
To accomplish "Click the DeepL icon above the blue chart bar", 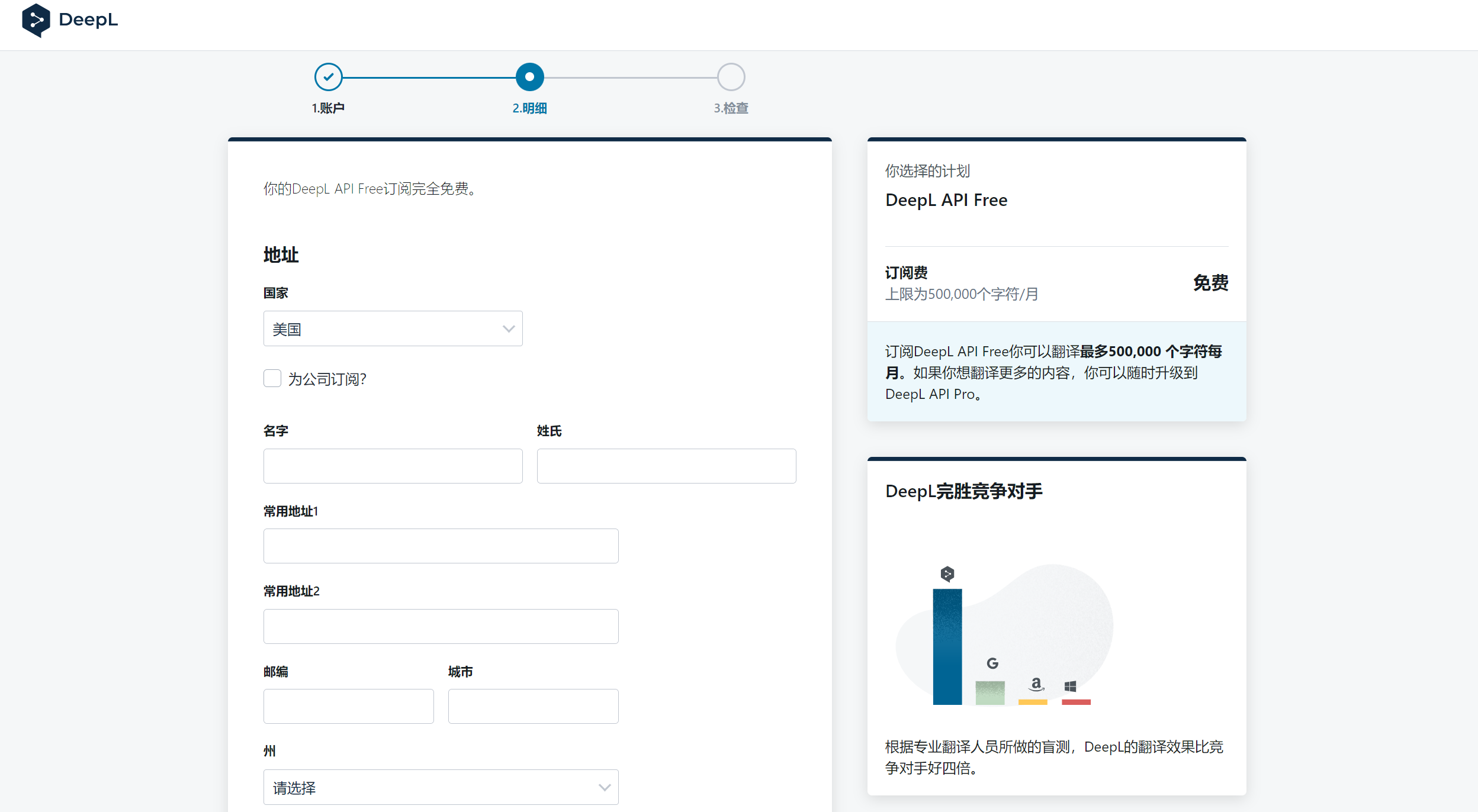I will coord(947,573).
